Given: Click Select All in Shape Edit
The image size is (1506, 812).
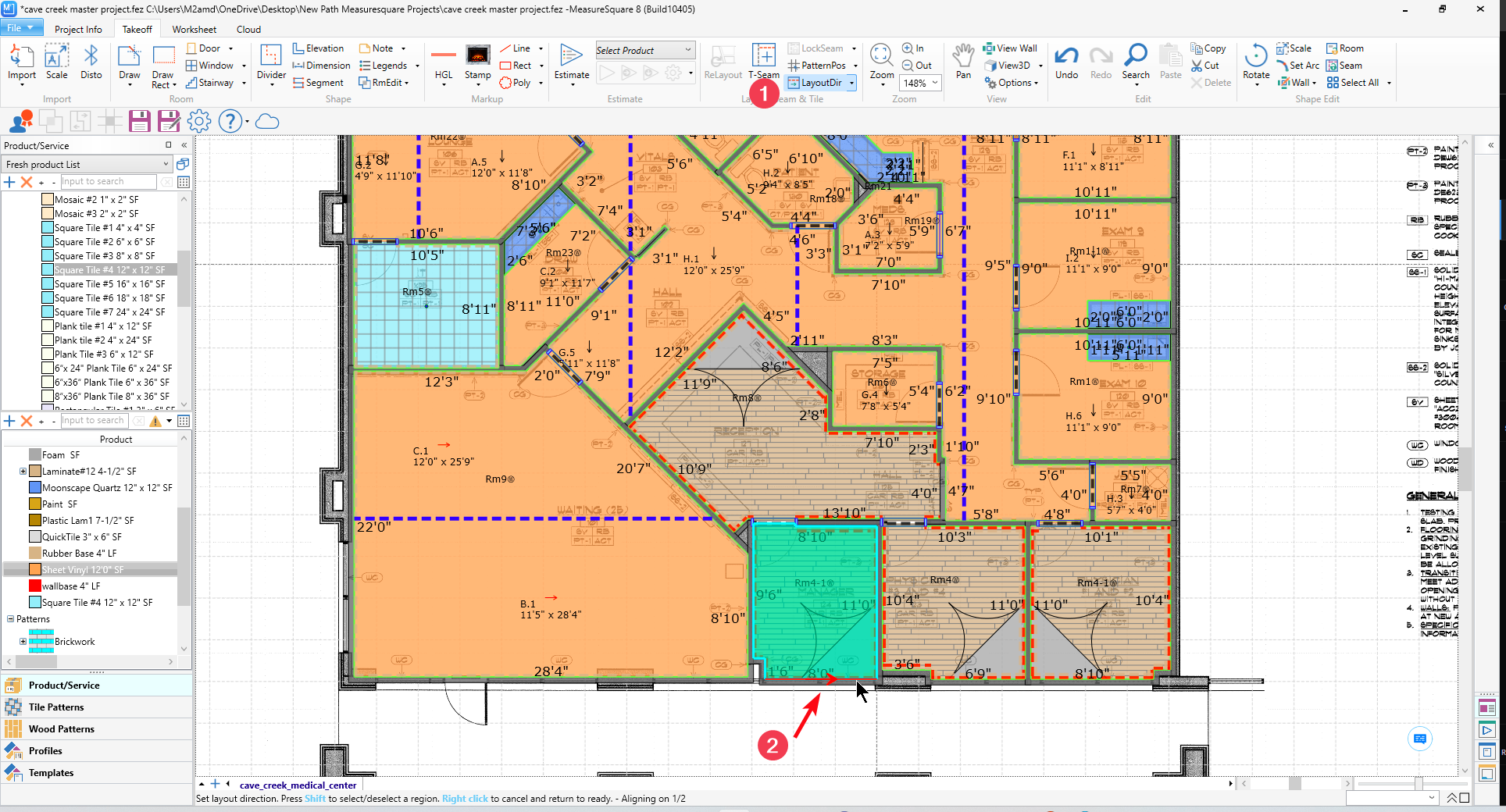Looking at the screenshot, I should tap(1353, 83).
